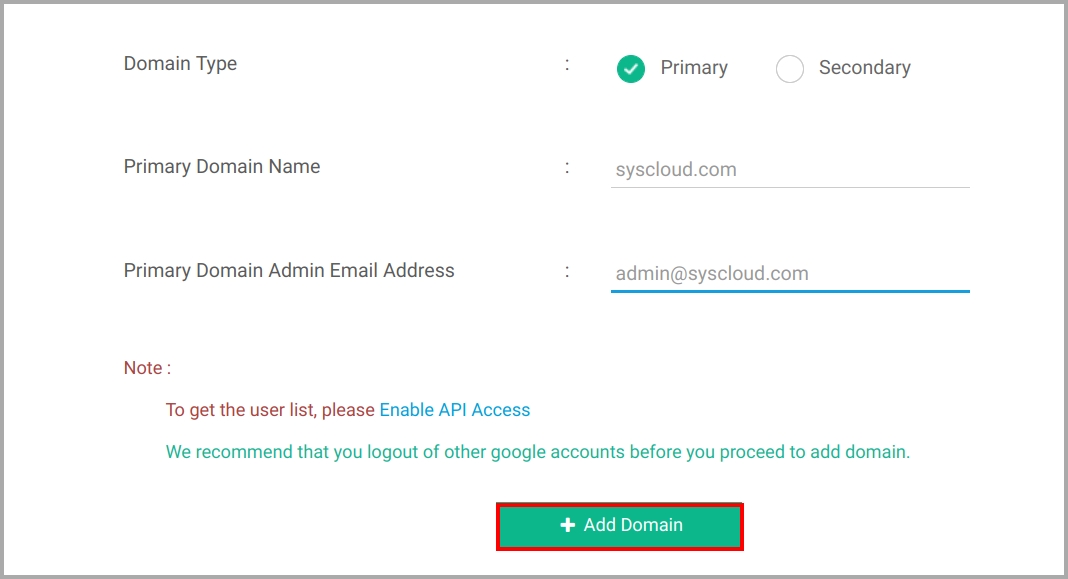This screenshot has height=579, width=1068.
Task: Click the 'Secondary' option label text
Action: (864, 67)
